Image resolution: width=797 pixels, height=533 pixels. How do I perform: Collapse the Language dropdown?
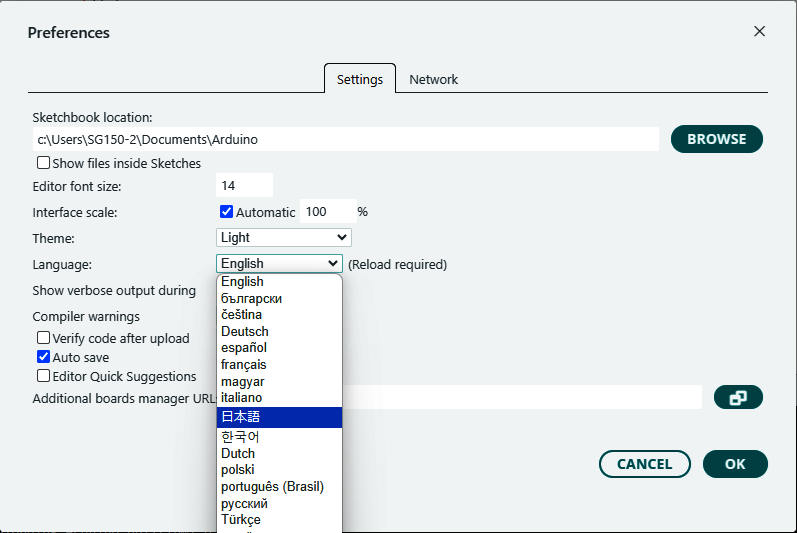point(280,264)
